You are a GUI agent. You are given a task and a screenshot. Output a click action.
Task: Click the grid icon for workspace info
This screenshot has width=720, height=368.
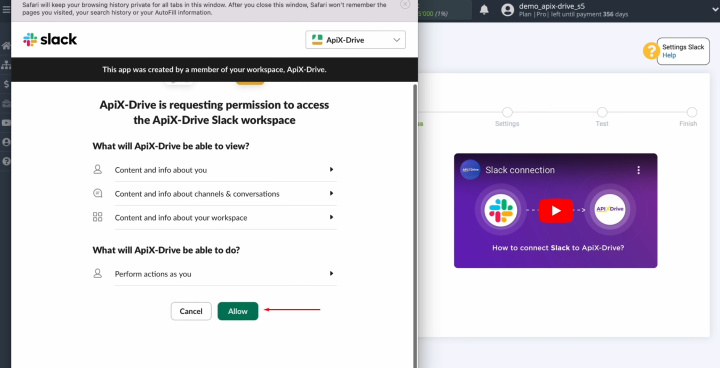(97, 217)
